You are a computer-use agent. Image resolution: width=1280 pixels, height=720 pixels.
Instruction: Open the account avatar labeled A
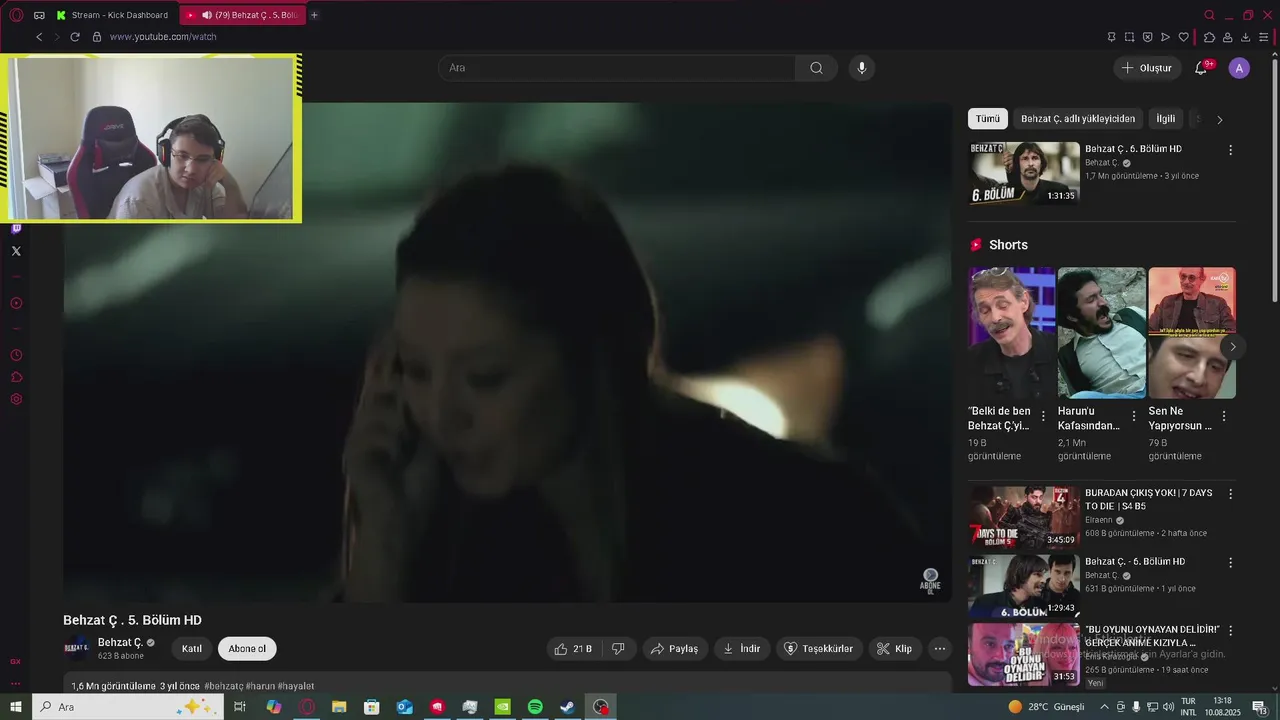tap(1239, 68)
